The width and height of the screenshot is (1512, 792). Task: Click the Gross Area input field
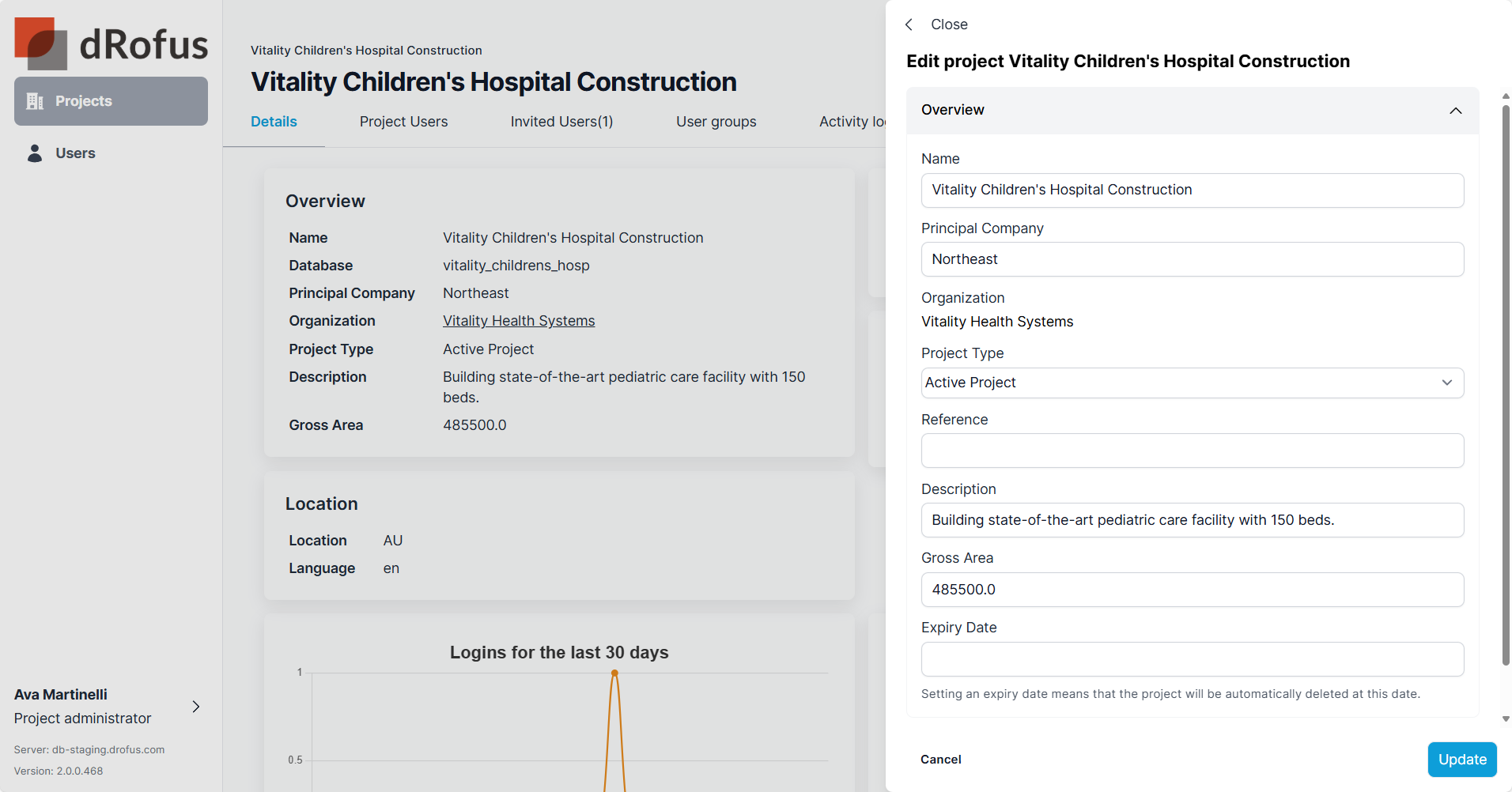[x=1192, y=590]
